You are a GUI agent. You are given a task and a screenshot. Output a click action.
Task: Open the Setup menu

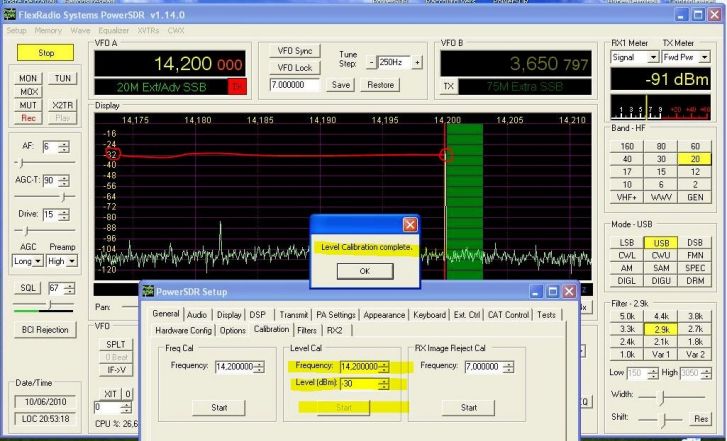point(16,31)
